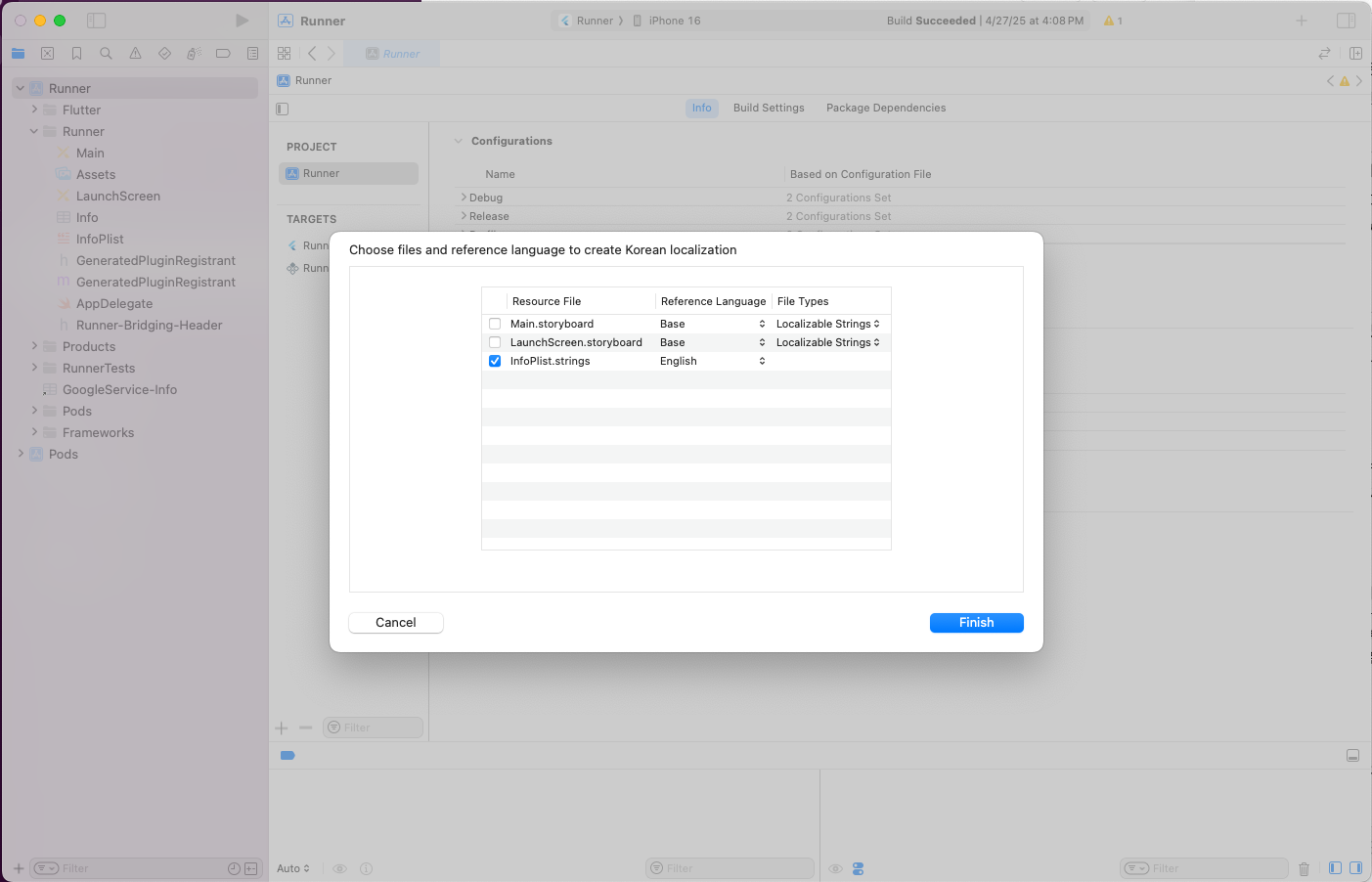The width and height of the screenshot is (1372, 882).
Task: Open the Find navigator magnifier icon
Action: coord(106,54)
